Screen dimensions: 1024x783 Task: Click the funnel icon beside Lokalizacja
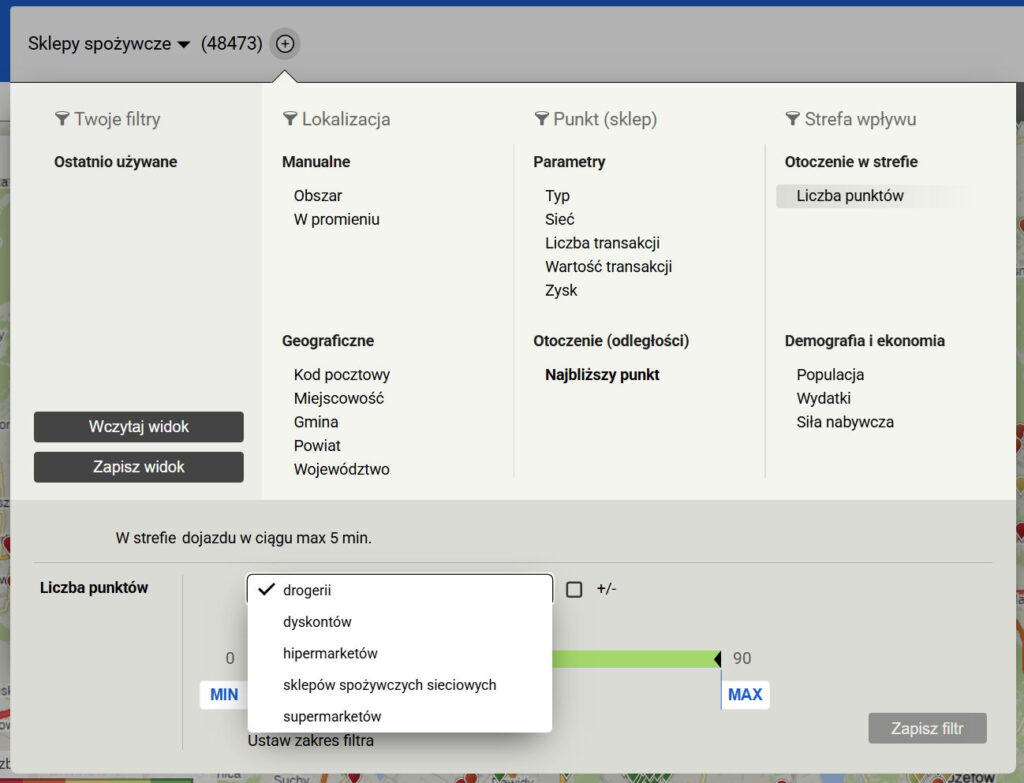pyautogui.click(x=290, y=120)
